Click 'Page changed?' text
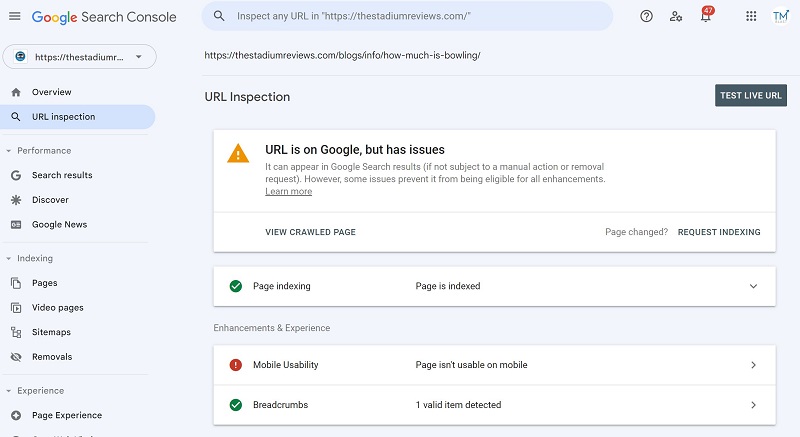 [636, 232]
